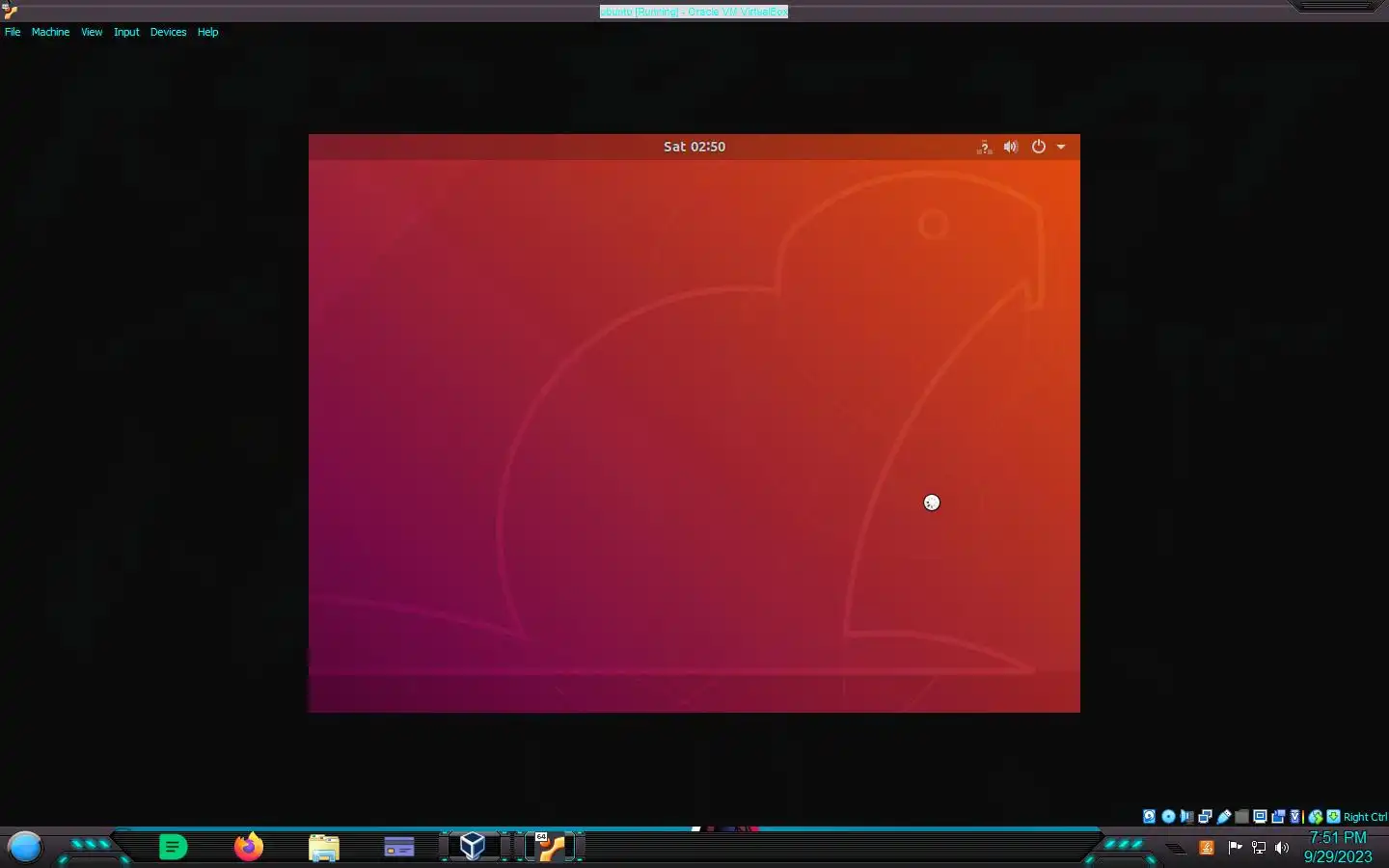Open the Help menu
Viewport: 1389px width, 868px height.
pyautogui.click(x=207, y=32)
